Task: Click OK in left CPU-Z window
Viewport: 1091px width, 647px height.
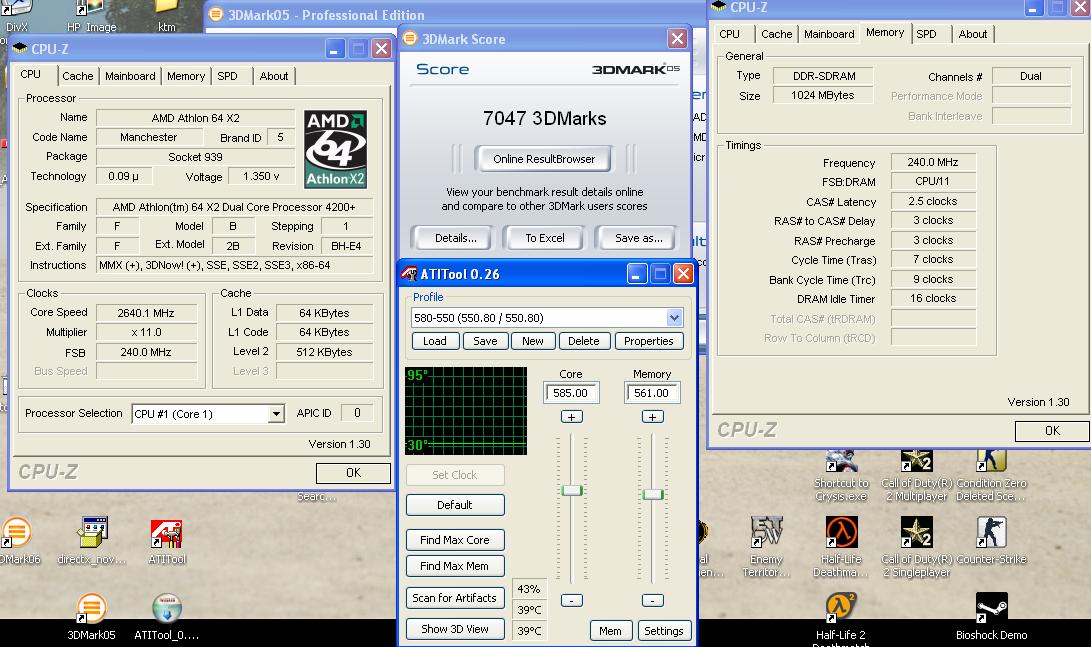Action: coord(353,473)
